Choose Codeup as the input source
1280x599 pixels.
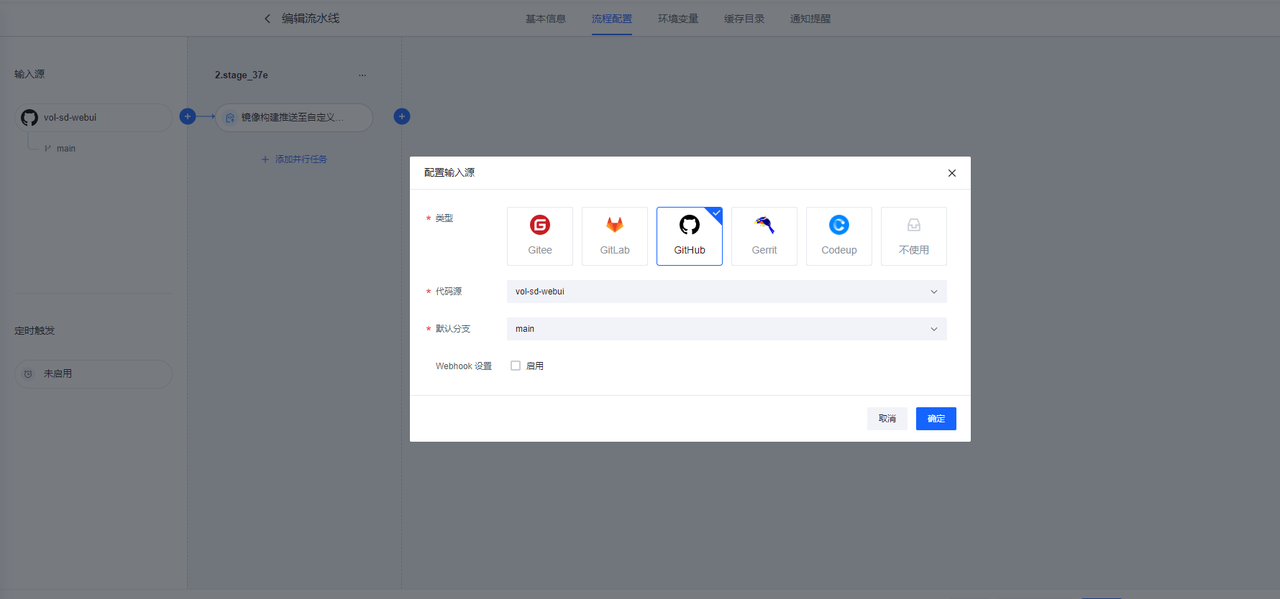839,236
